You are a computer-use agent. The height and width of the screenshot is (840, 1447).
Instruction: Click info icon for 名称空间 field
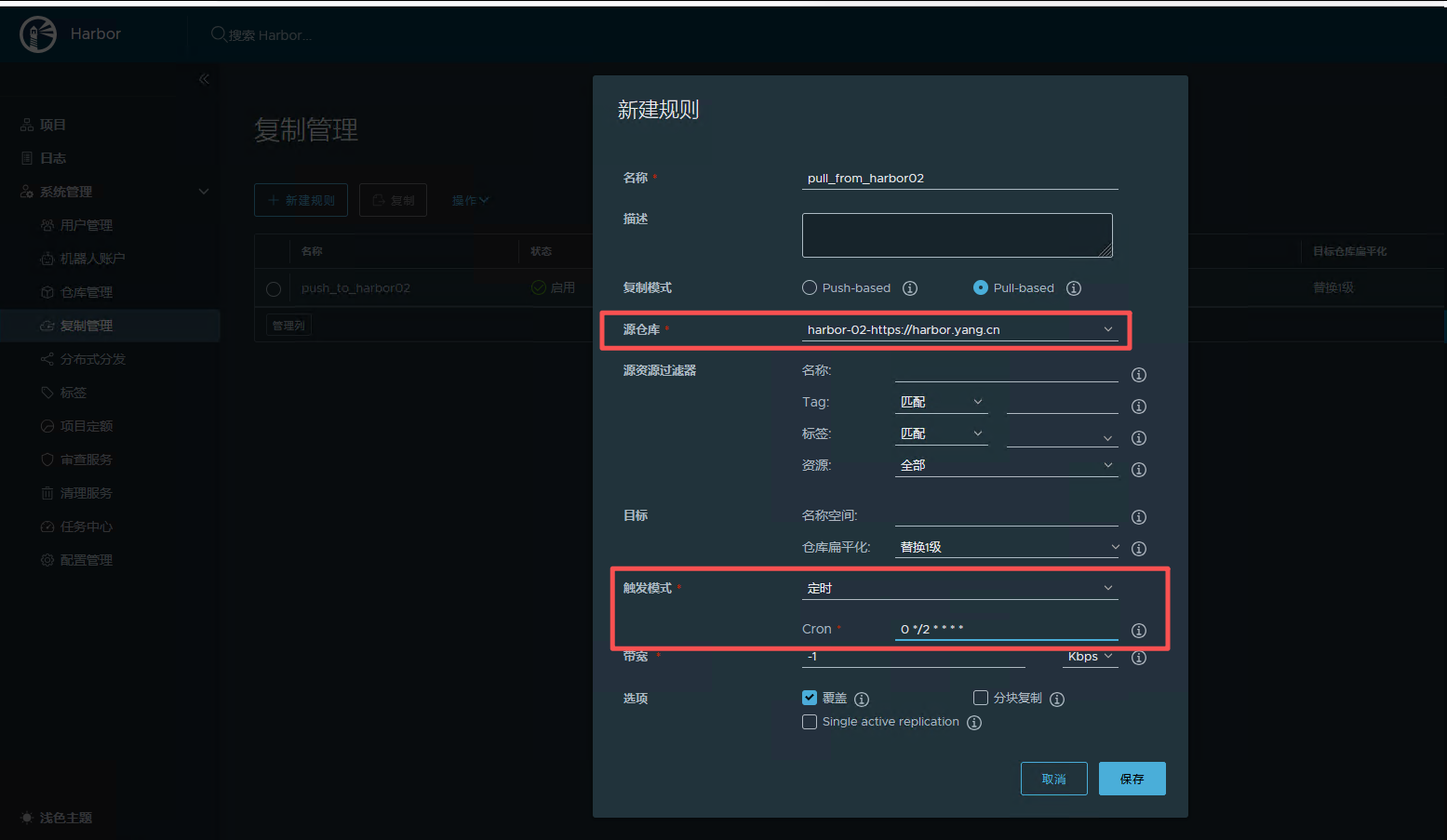click(x=1138, y=517)
